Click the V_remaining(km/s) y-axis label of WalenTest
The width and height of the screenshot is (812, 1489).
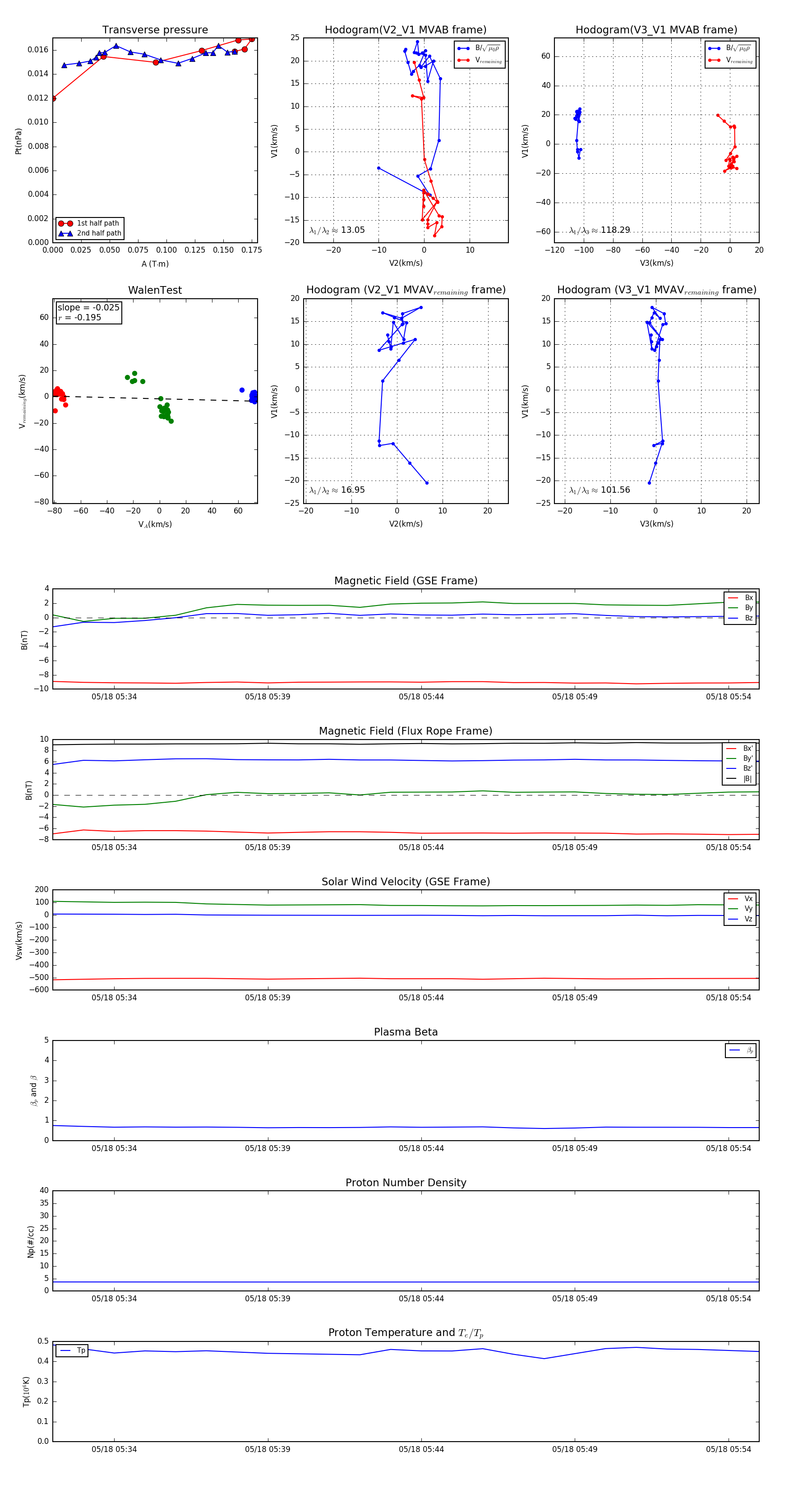pyautogui.click(x=22, y=401)
